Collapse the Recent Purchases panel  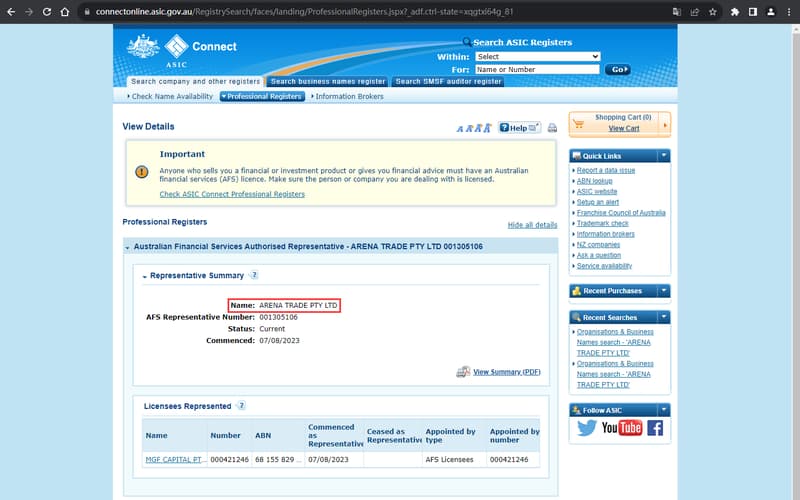[664, 291]
